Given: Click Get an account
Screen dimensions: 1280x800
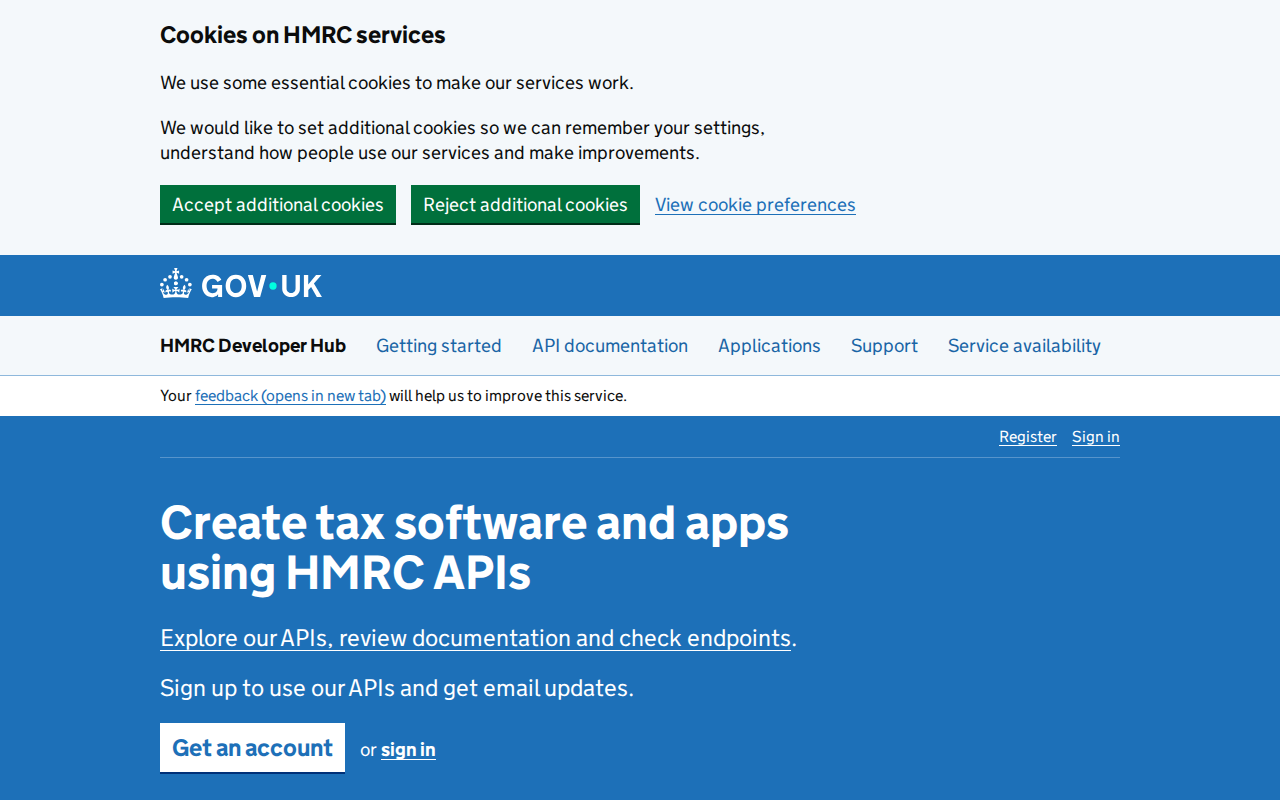Looking at the screenshot, I should tap(252, 747).
